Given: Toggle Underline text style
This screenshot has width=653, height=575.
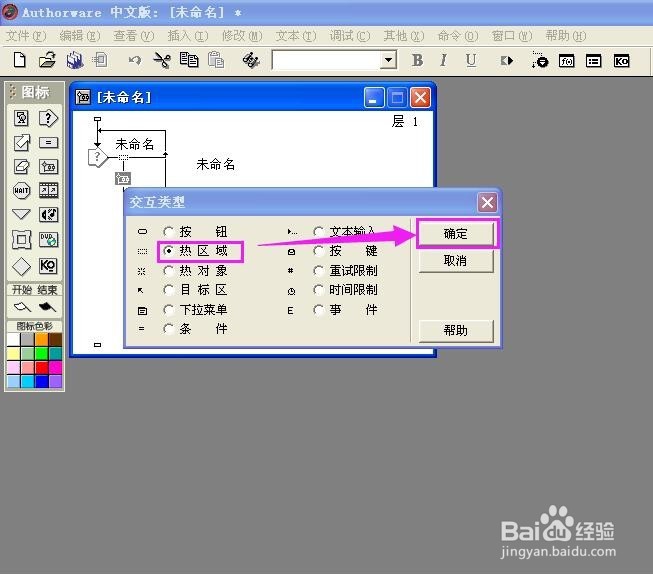Looking at the screenshot, I should pyautogui.click(x=471, y=61).
